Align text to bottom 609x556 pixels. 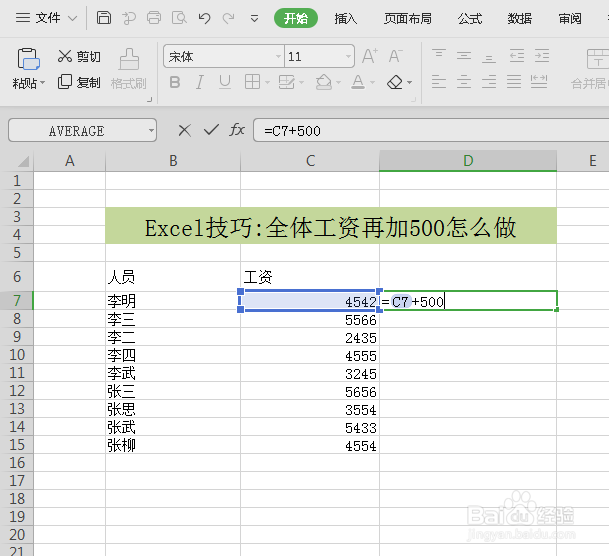pyautogui.click(x=489, y=56)
